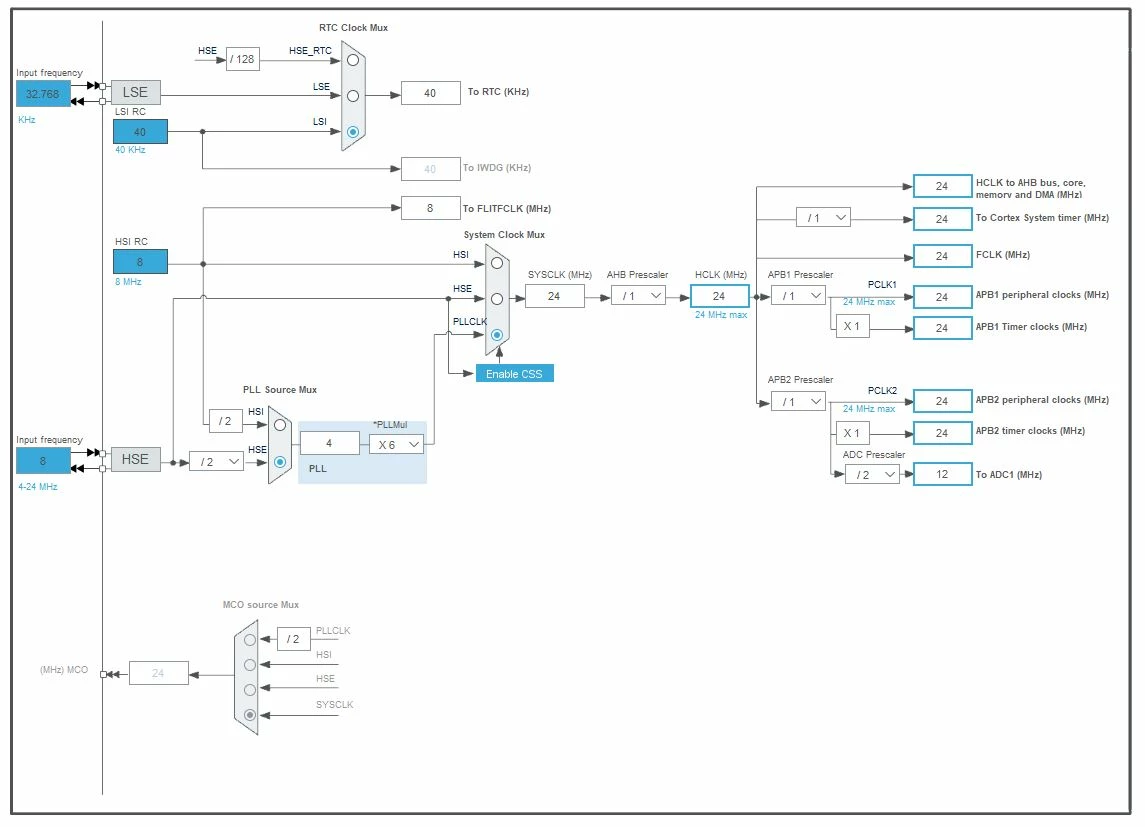Click the MCO source Mux label
This screenshot has width=1145, height=827.
261,604
